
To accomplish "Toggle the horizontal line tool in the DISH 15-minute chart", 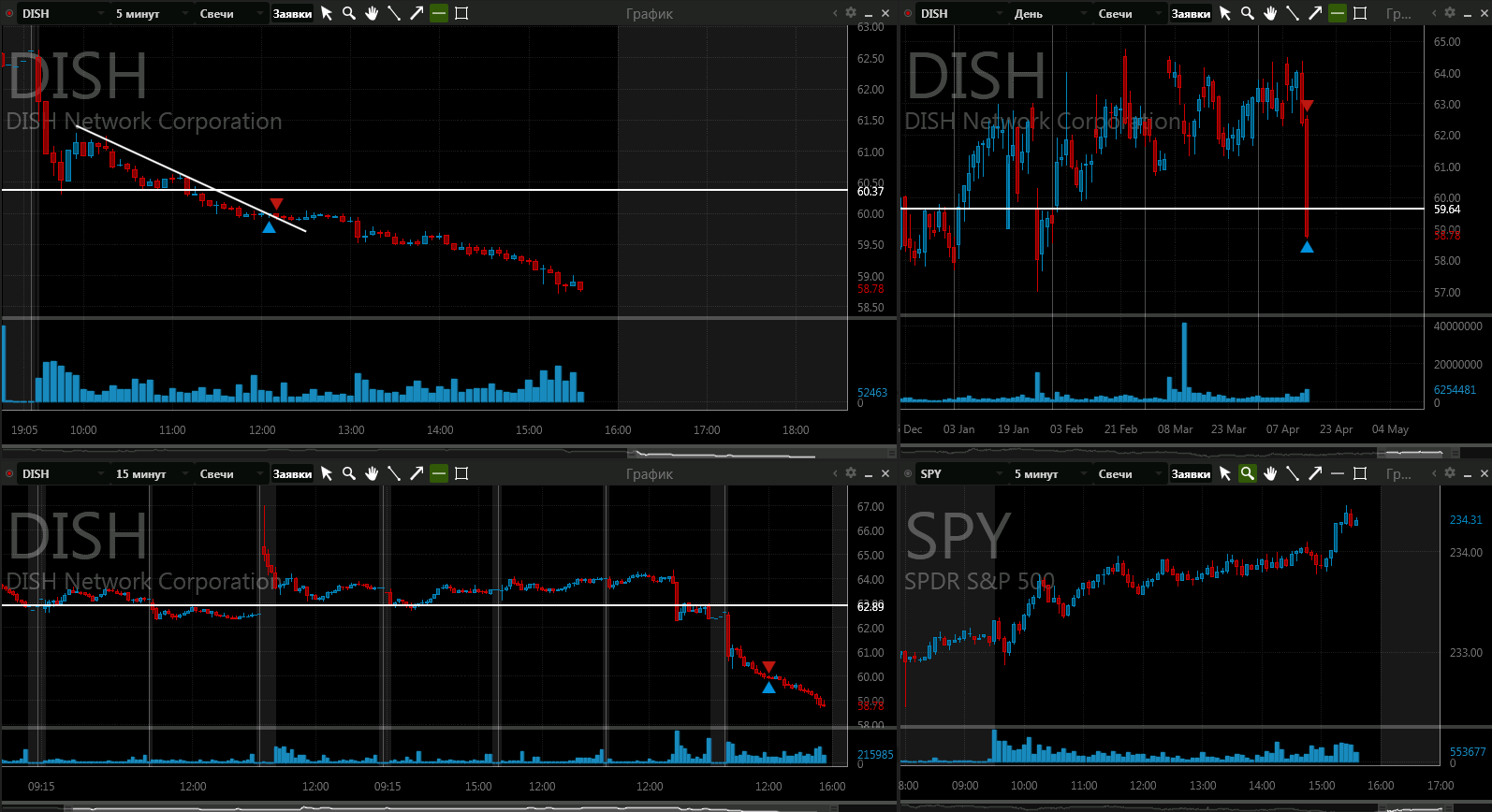I will [439, 473].
